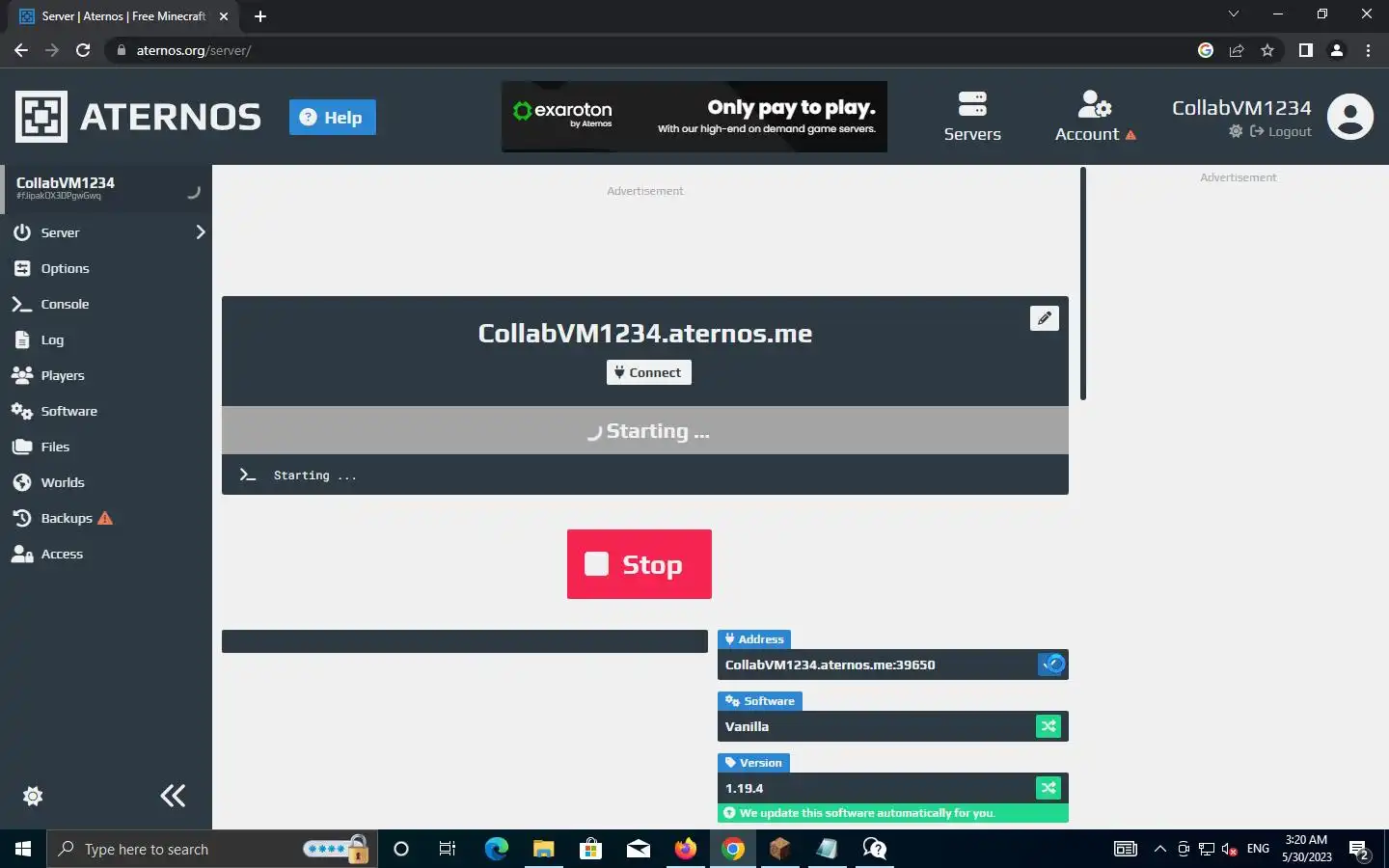Go back with browser back arrow

pyautogui.click(x=21, y=50)
